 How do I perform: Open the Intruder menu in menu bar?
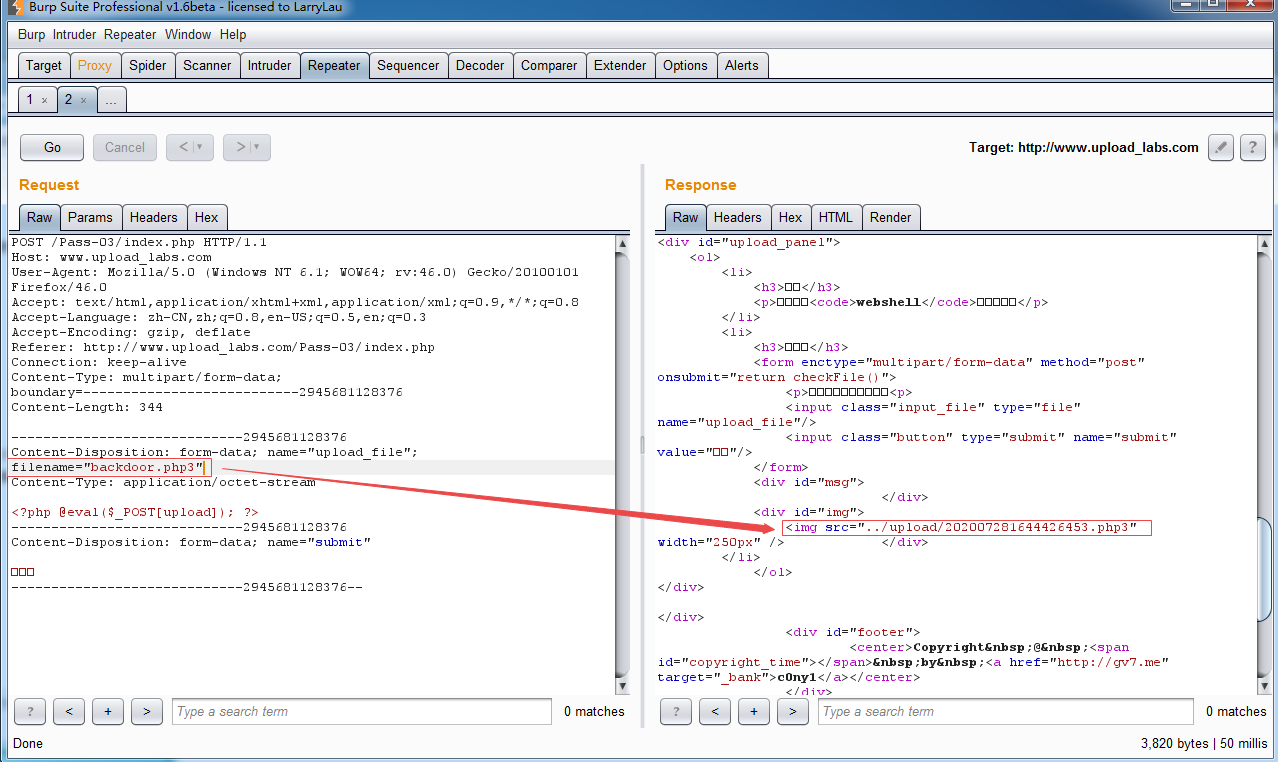[x=75, y=34]
